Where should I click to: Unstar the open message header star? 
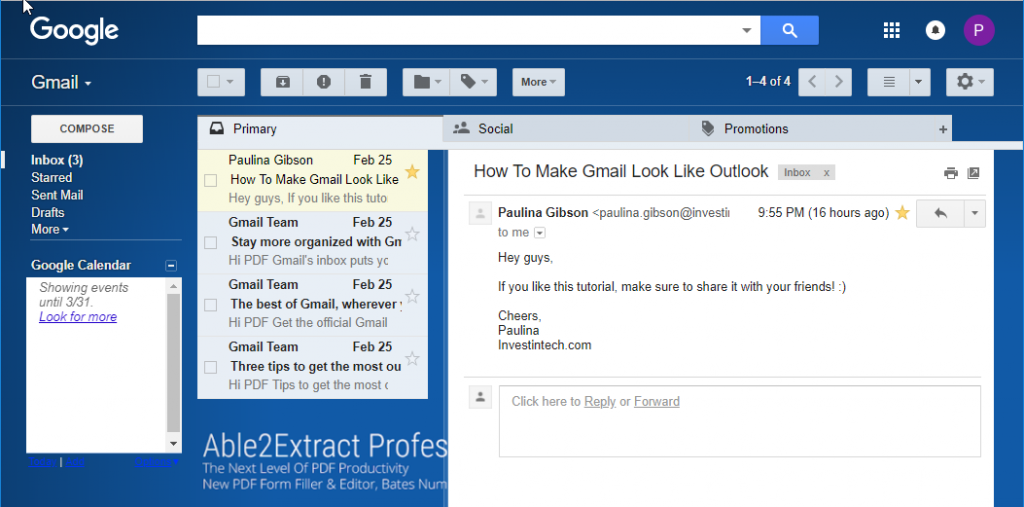click(x=903, y=213)
